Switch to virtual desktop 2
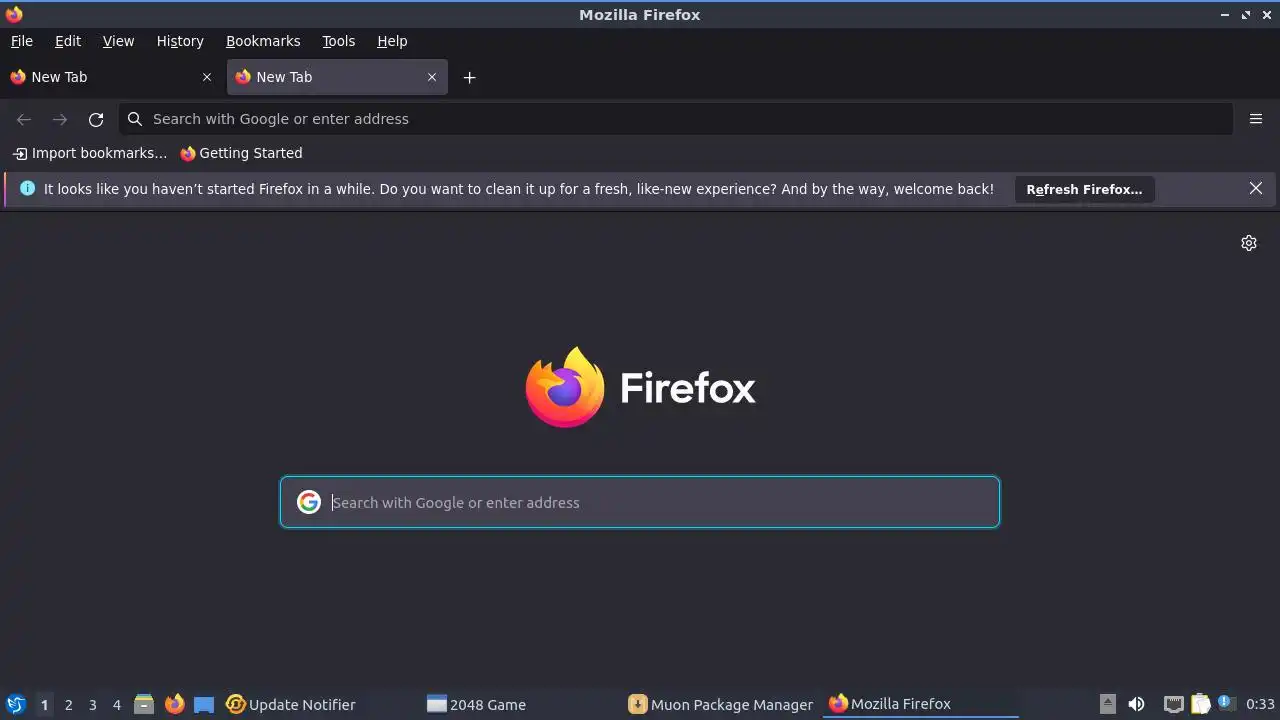 (69, 705)
